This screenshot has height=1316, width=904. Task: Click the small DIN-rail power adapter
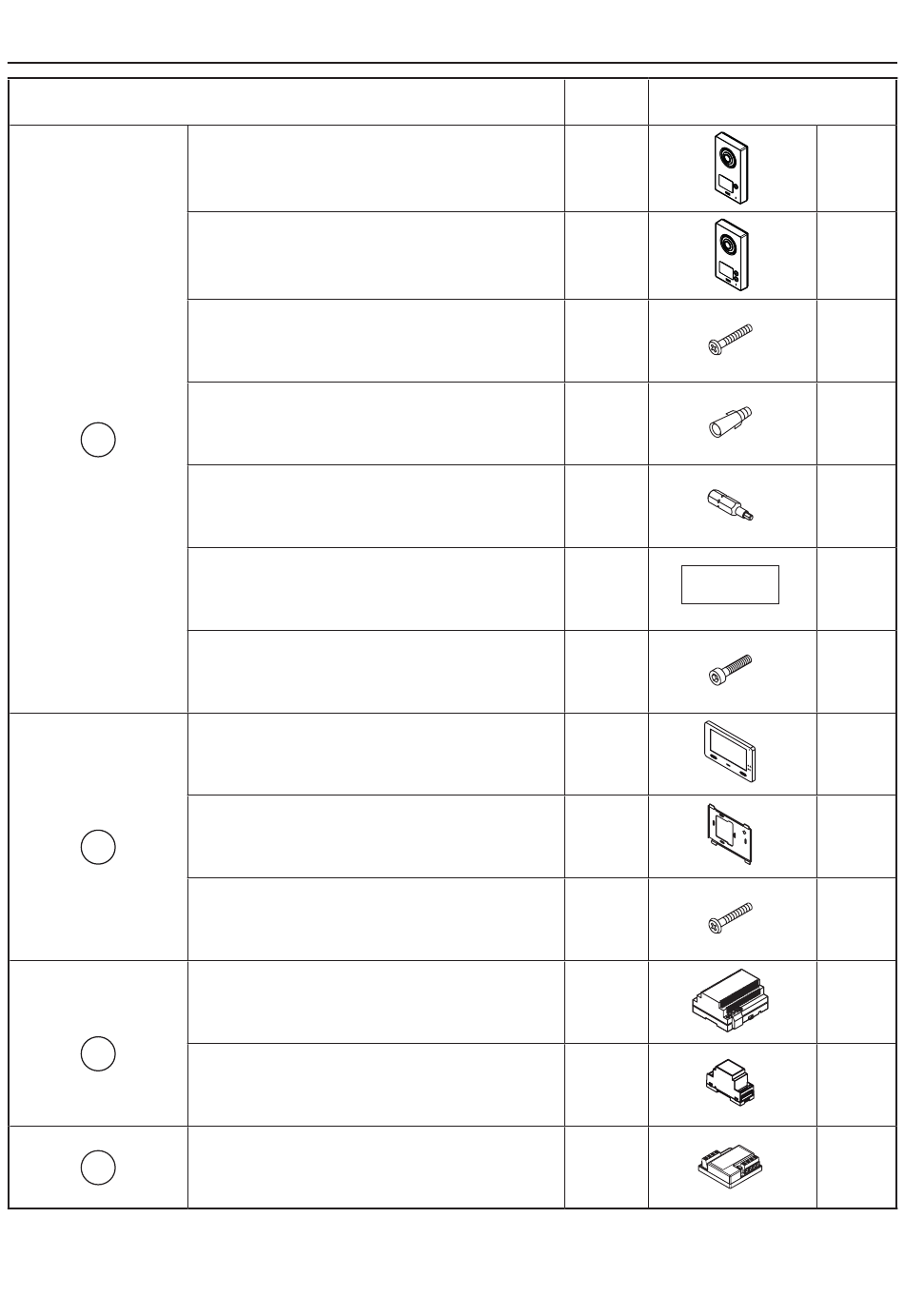pyautogui.click(x=733, y=1083)
